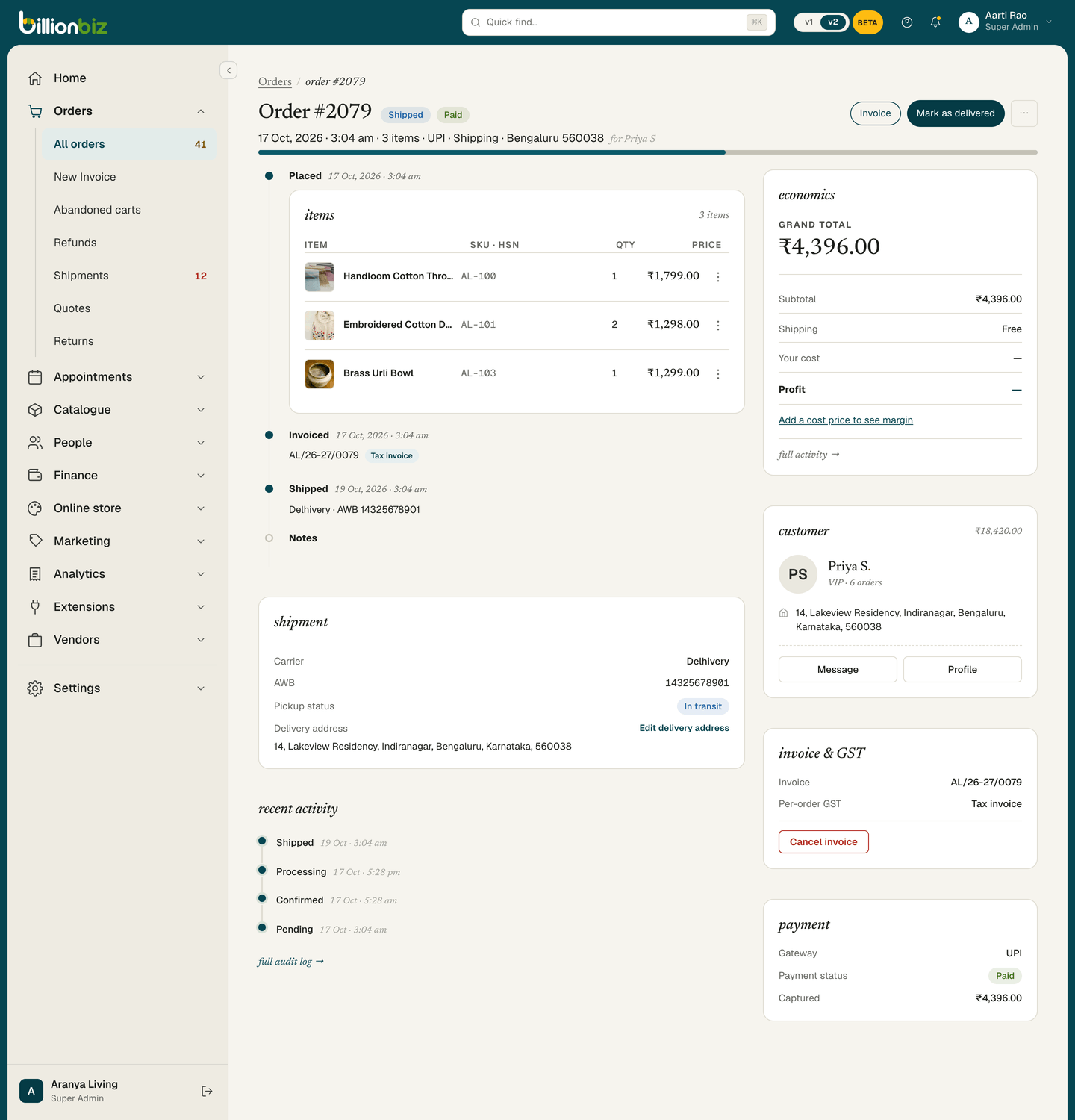This screenshot has height=1120, width=1075.
Task: Click the more actions ellipsis button
Action: pos(1024,113)
